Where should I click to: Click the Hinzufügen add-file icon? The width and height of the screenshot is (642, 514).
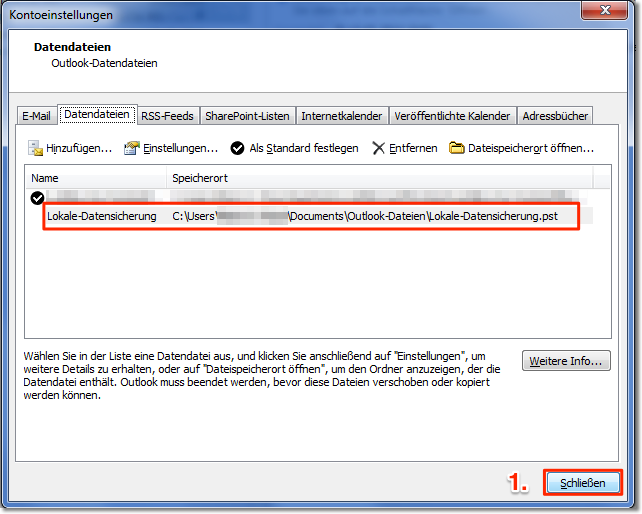pos(36,148)
